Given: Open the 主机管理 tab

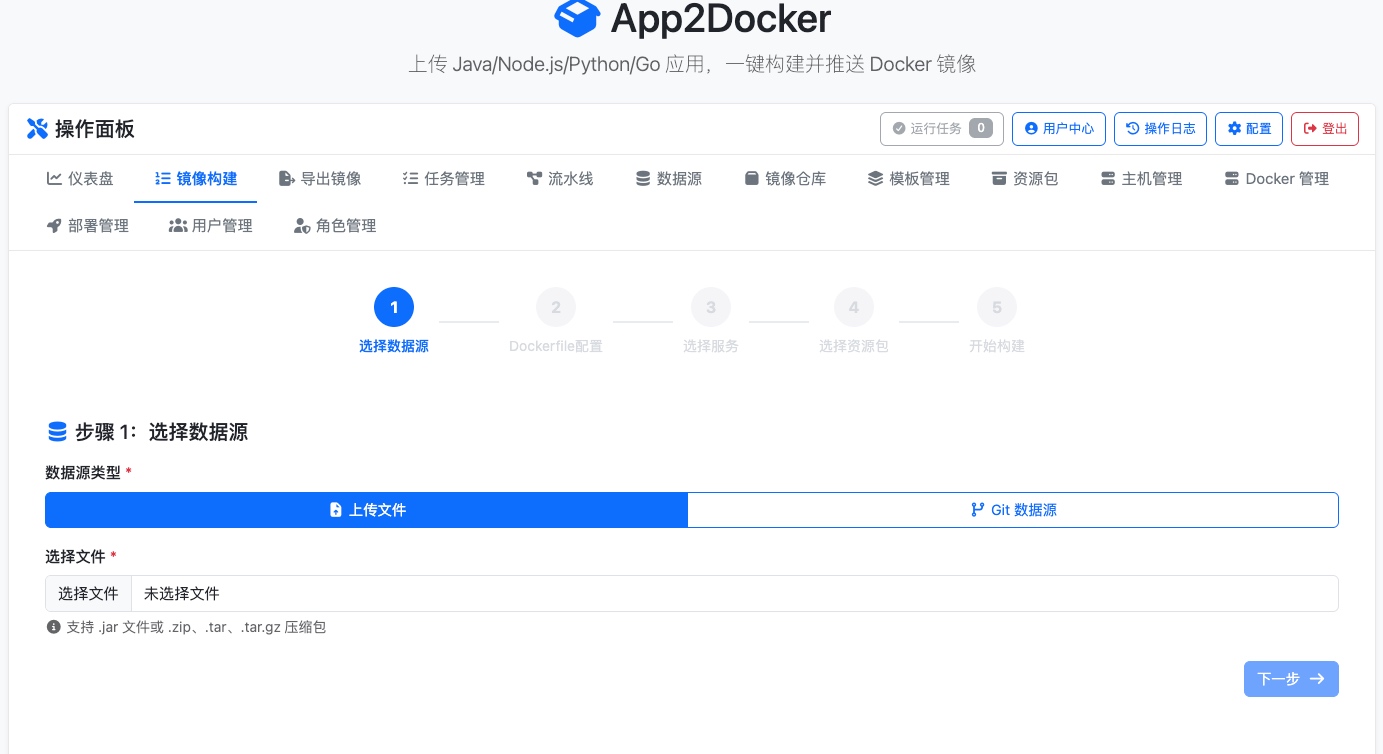Looking at the screenshot, I should pos(1141,179).
